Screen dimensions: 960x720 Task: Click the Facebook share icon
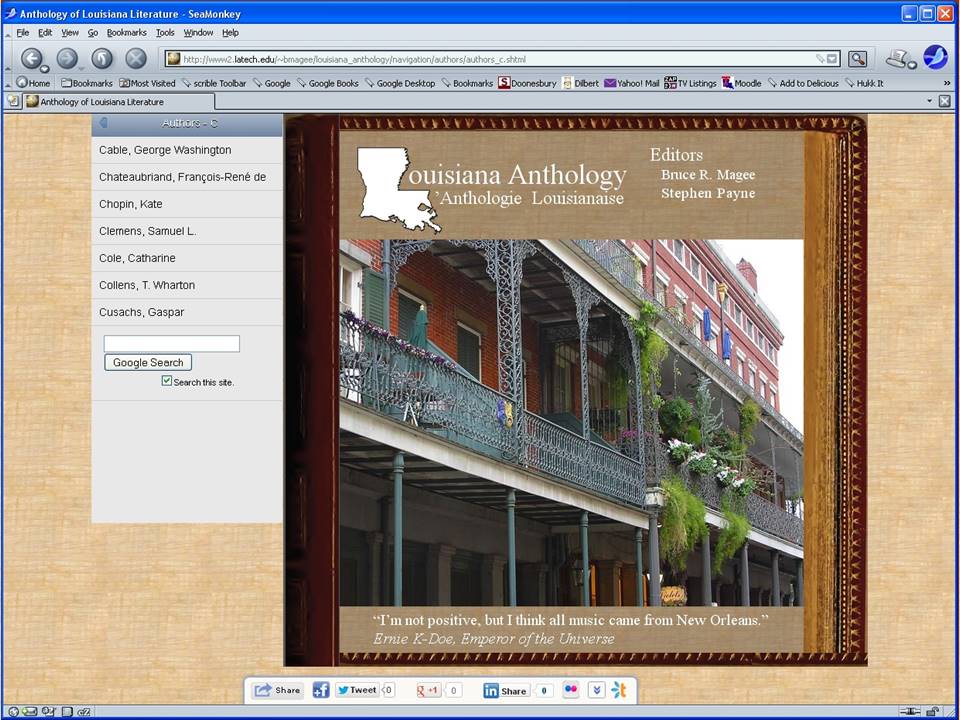point(321,690)
